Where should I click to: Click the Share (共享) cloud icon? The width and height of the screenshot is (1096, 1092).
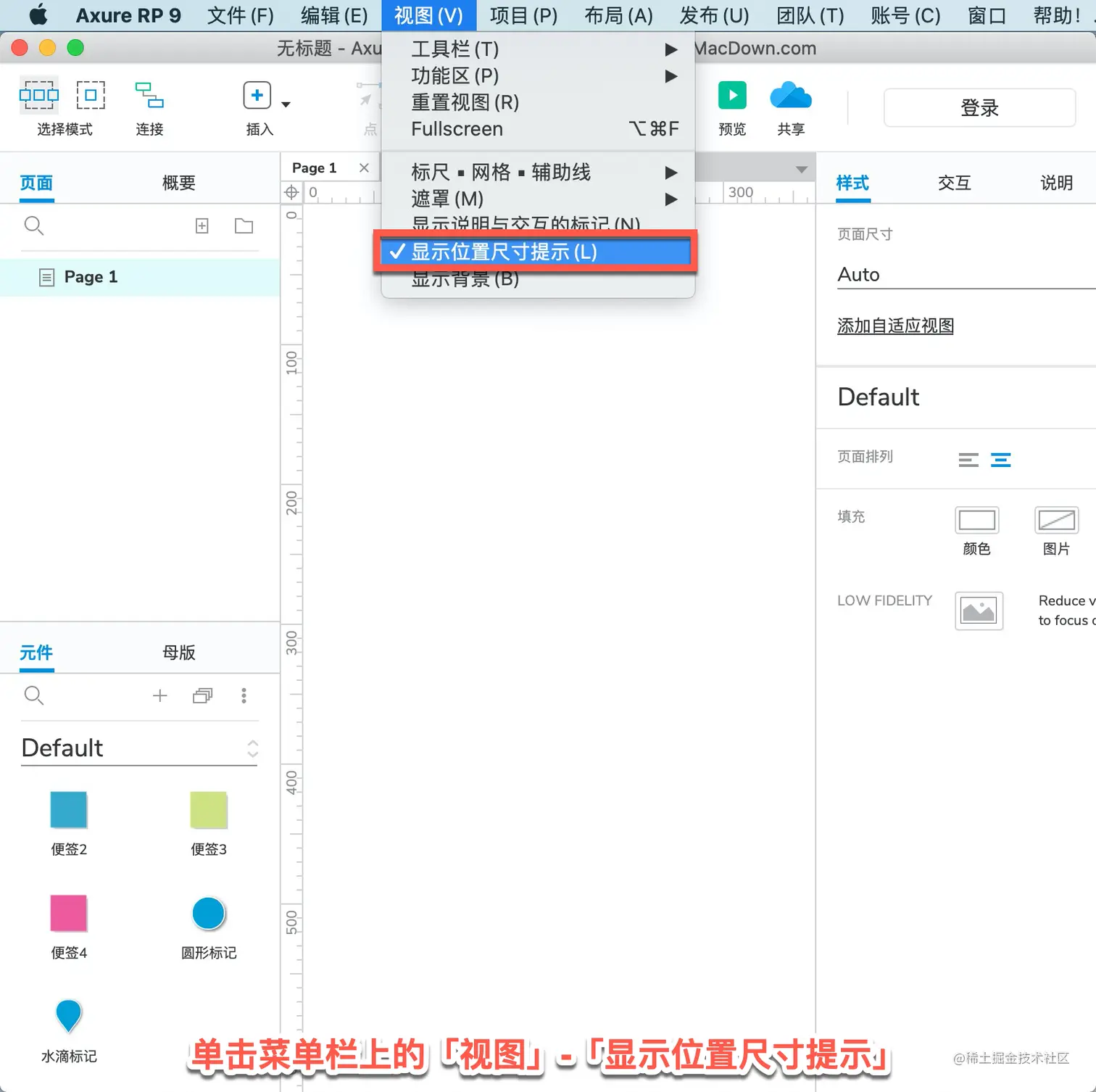(x=791, y=95)
